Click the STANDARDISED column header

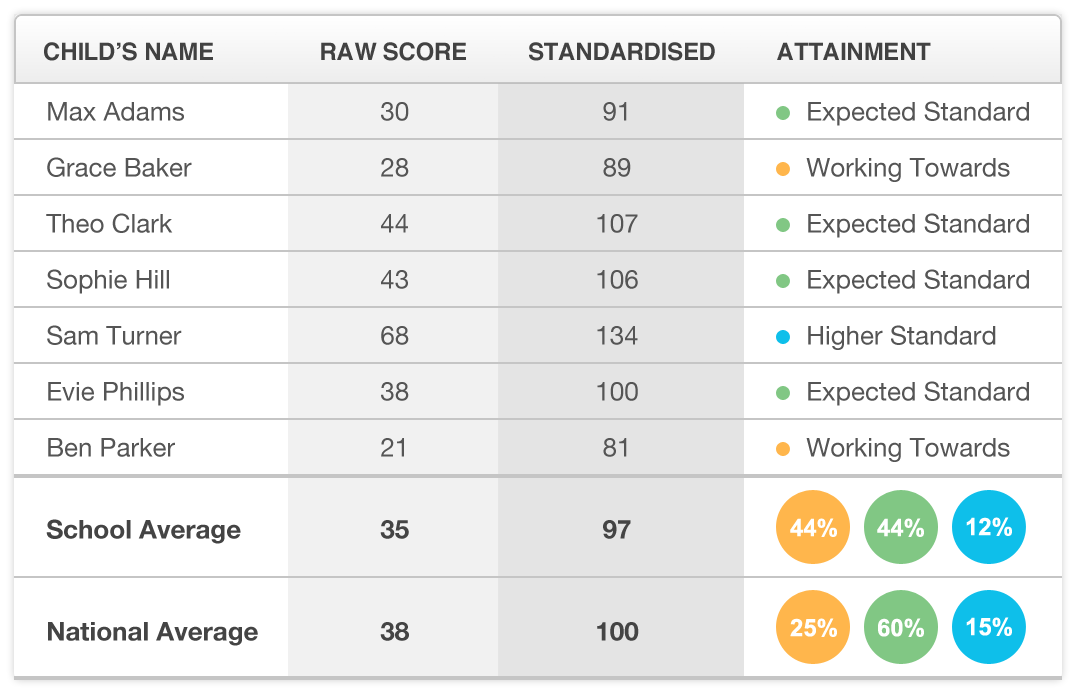[621, 52]
